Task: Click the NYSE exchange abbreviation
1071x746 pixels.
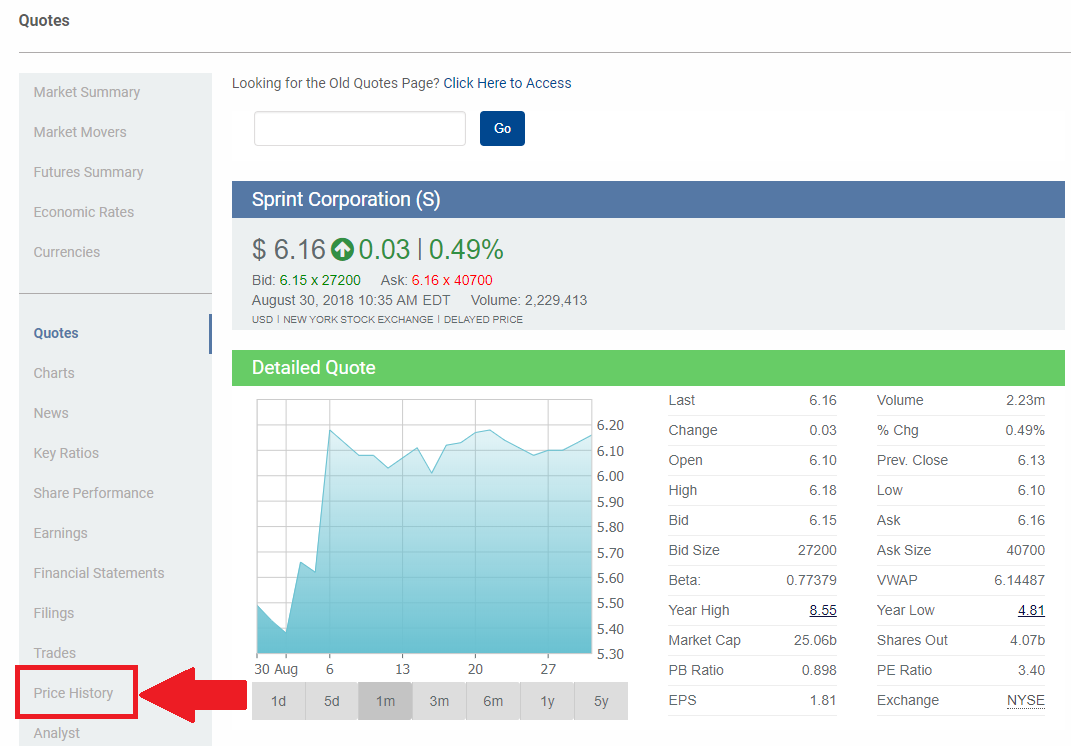Action: (1025, 700)
